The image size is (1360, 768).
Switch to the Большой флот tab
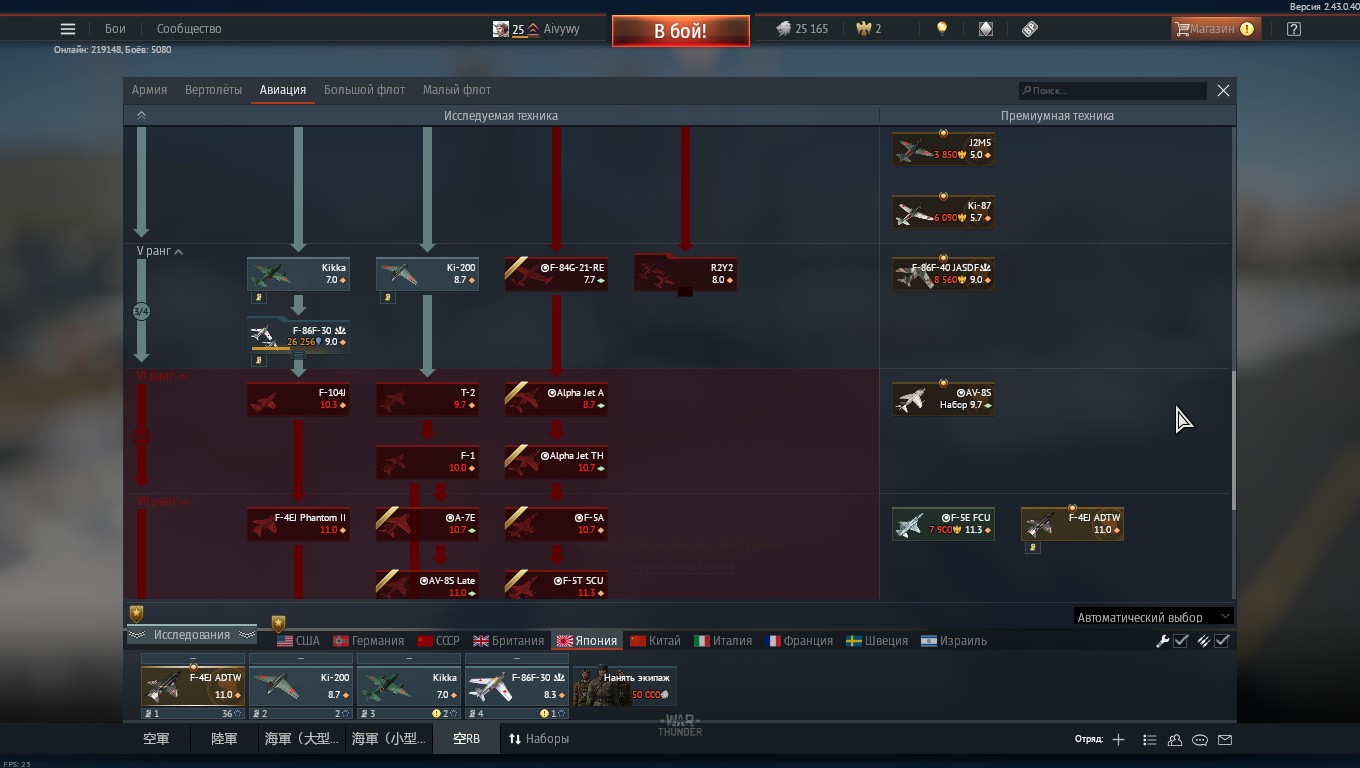pyautogui.click(x=364, y=90)
